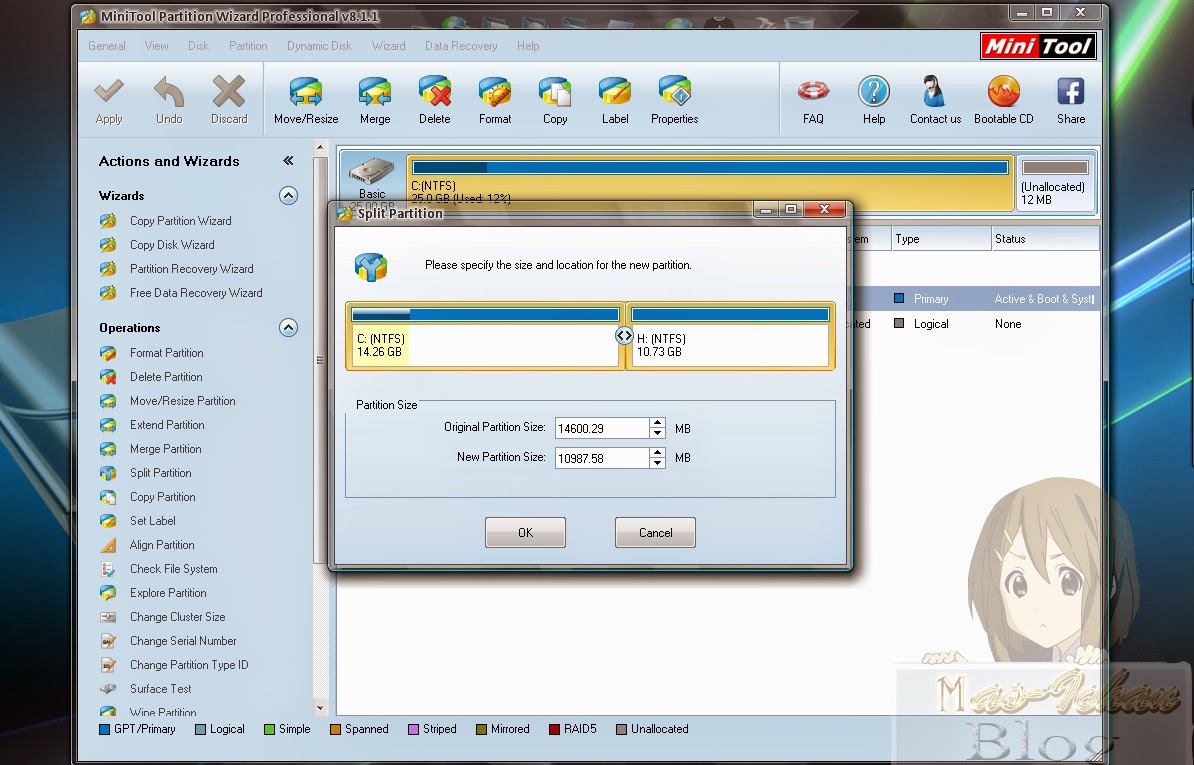1194x765 pixels.
Task: Launch the Copy Partition Wizard
Action: [180, 221]
